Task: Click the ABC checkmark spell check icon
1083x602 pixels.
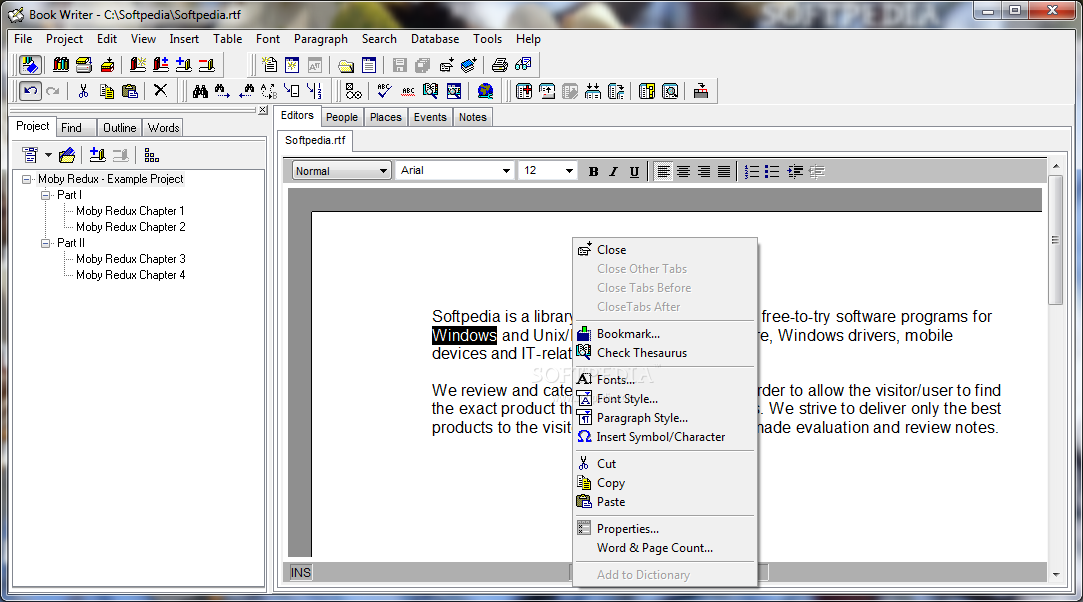Action: point(385,91)
